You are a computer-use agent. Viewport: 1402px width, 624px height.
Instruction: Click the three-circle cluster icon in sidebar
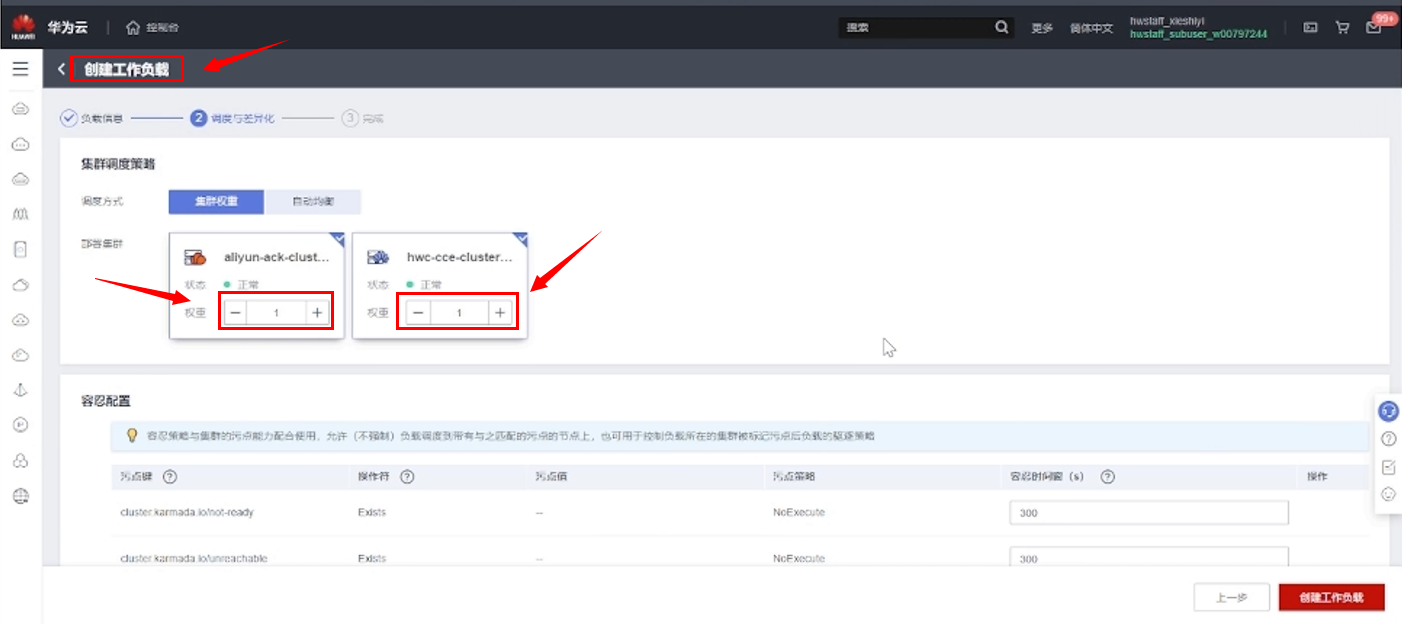(x=20, y=461)
